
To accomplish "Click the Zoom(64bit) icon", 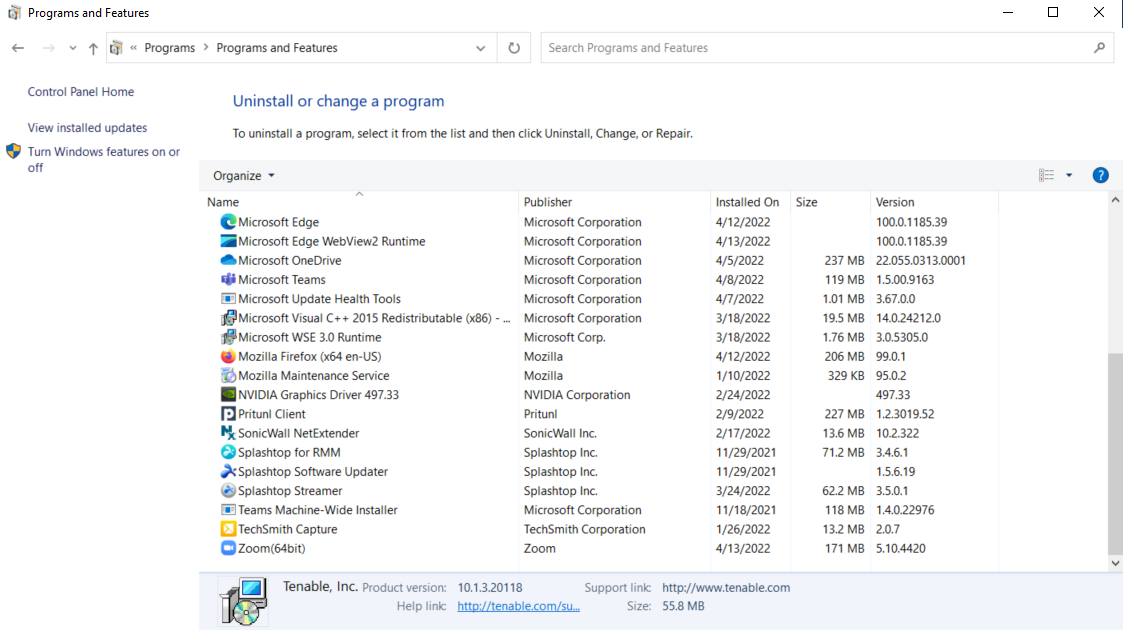I will point(228,548).
